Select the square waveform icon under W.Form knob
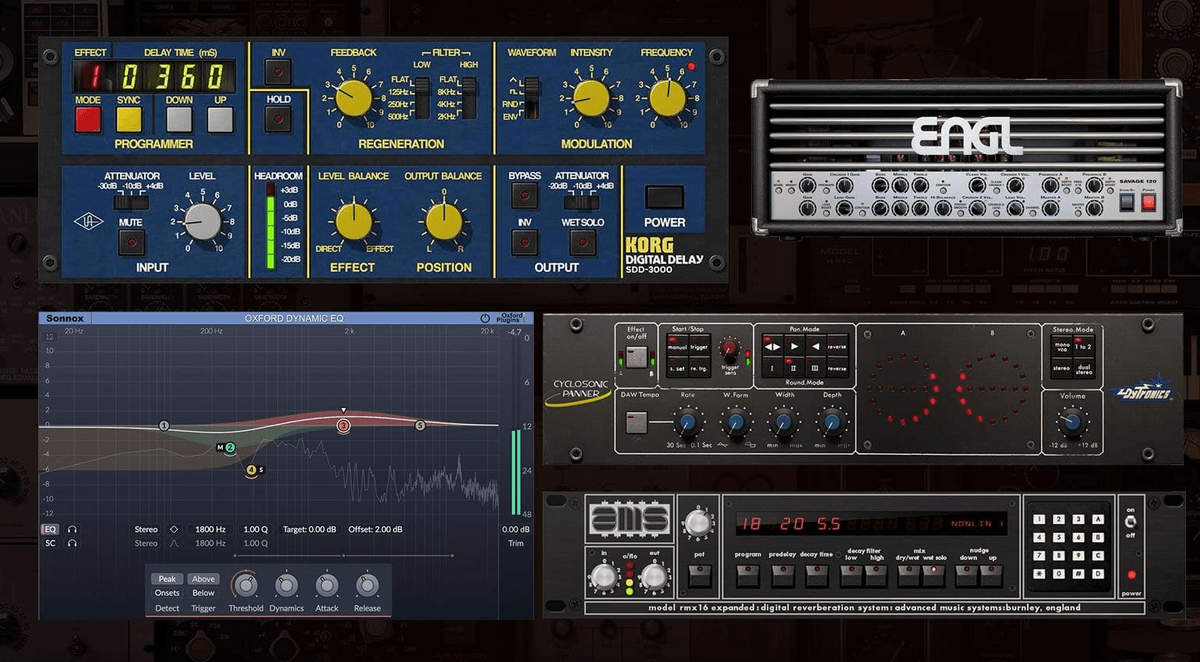 [x=750, y=445]
